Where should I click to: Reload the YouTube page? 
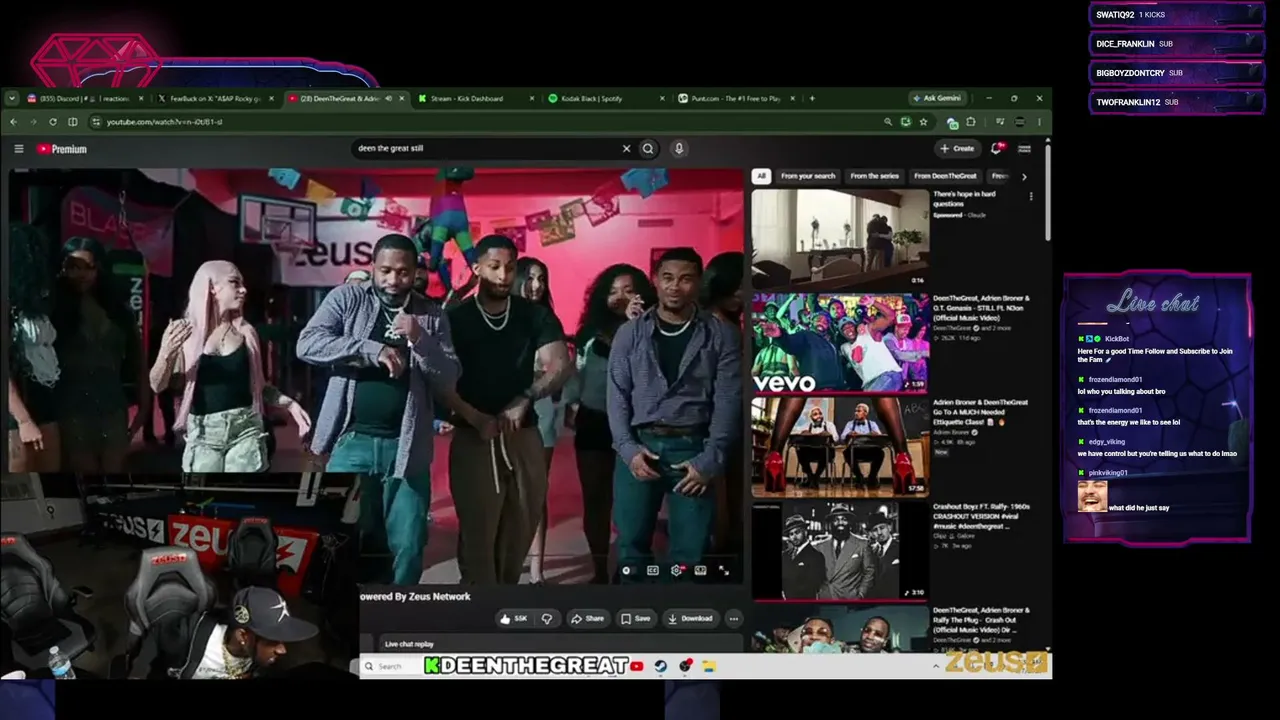(52, 122)
